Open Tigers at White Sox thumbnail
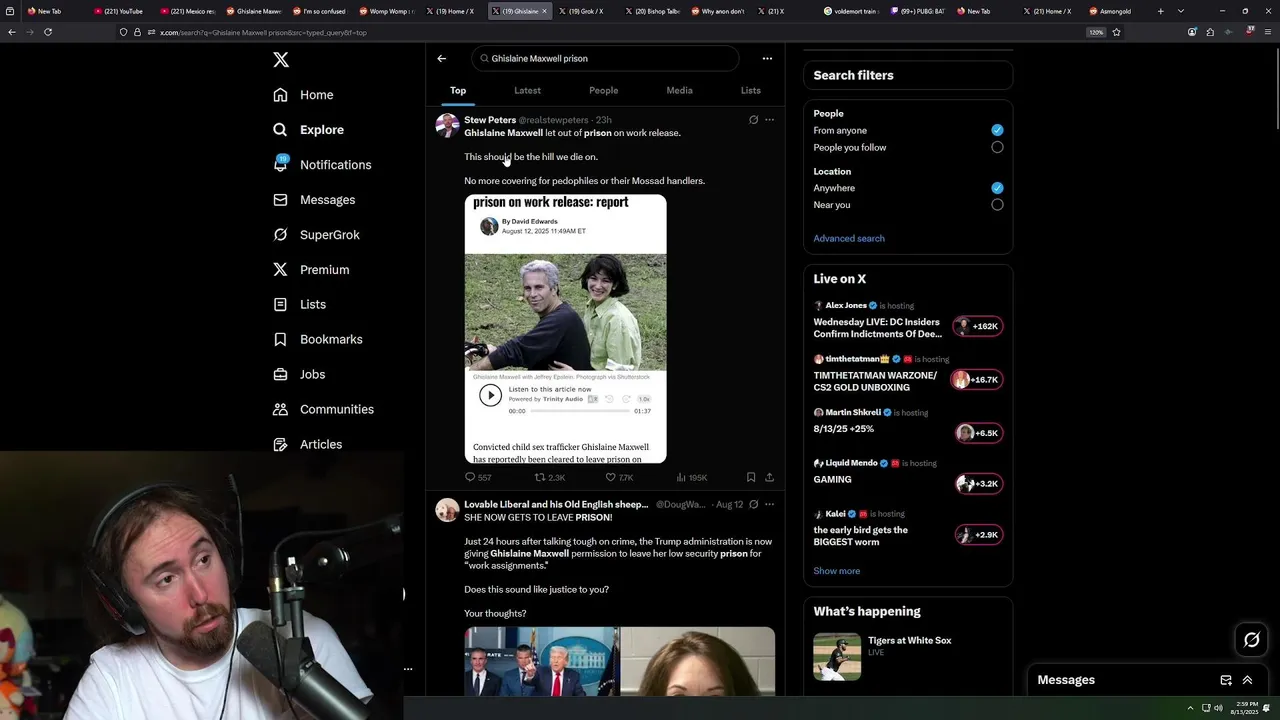This screenshot has width=1280, height=720. pyautogui.click(x=837, y=656)
